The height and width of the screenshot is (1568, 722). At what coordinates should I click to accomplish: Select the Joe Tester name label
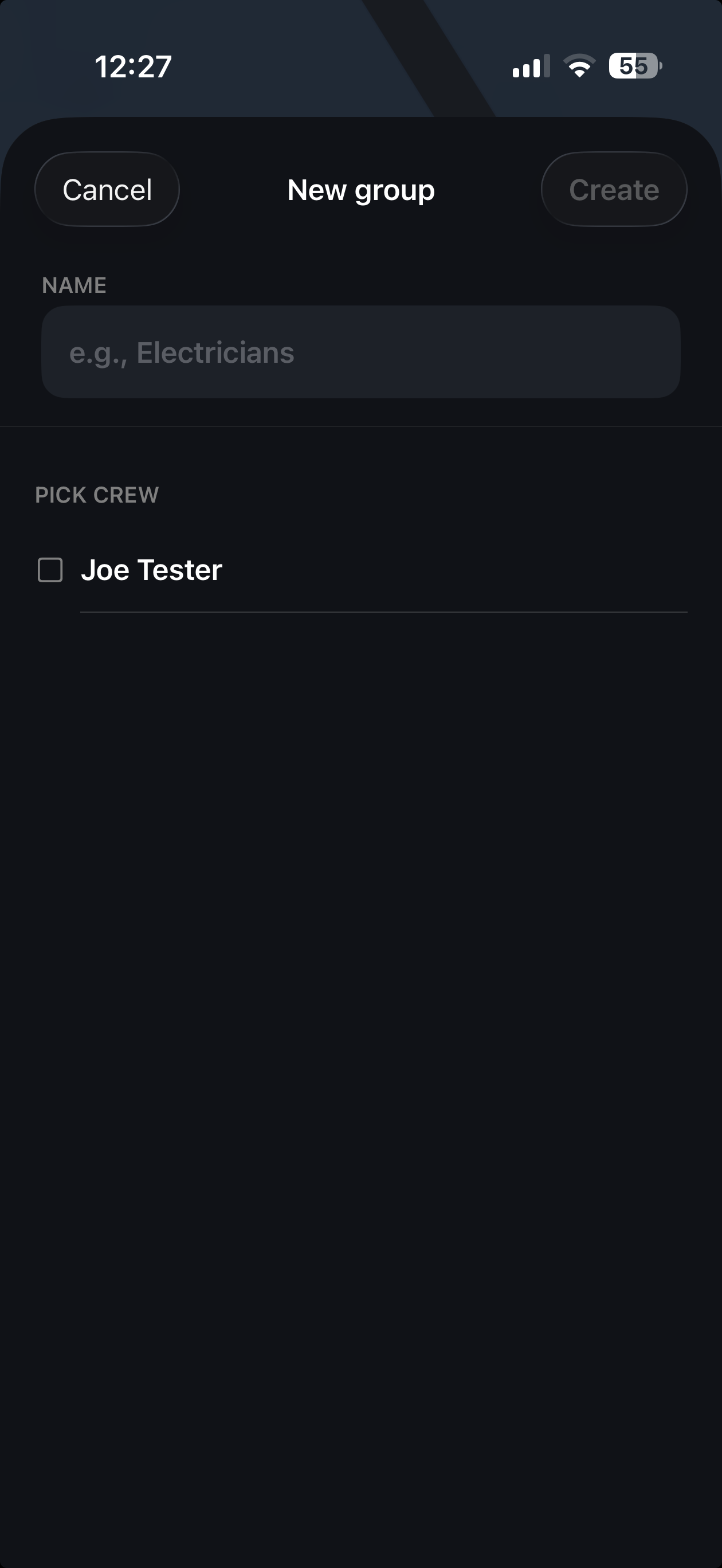tap(152, 570)
